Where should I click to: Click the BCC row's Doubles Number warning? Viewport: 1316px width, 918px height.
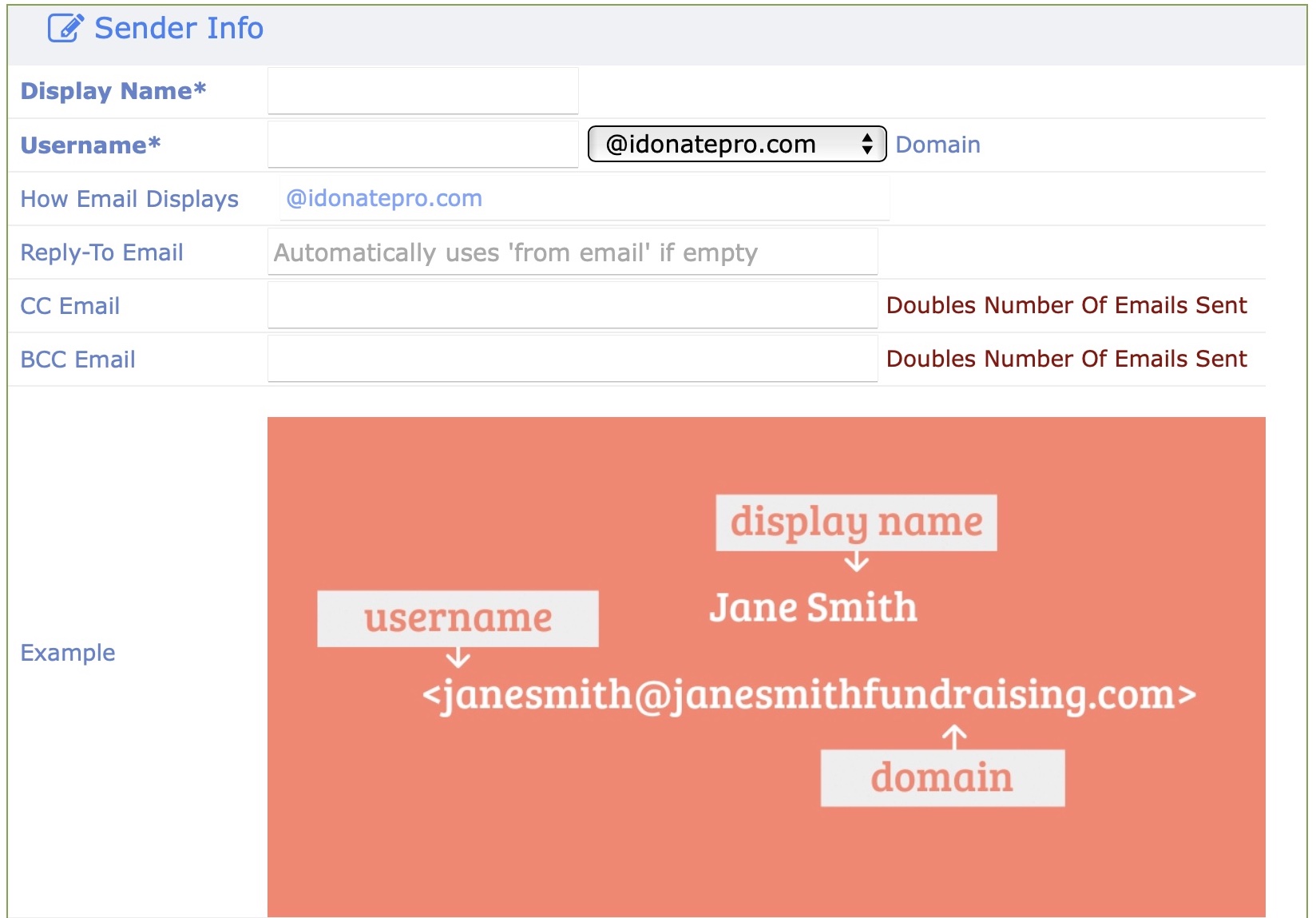1066,359
